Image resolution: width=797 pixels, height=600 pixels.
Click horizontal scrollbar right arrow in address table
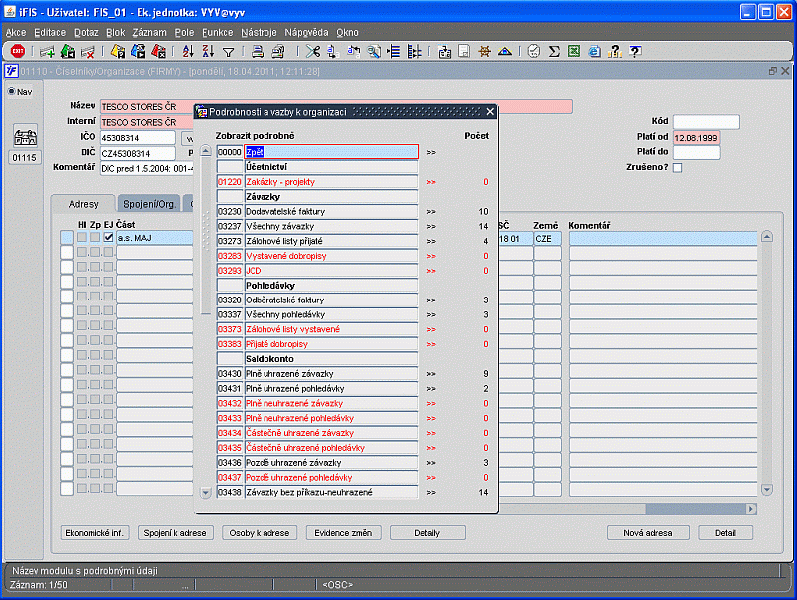(x=751, y=509)
